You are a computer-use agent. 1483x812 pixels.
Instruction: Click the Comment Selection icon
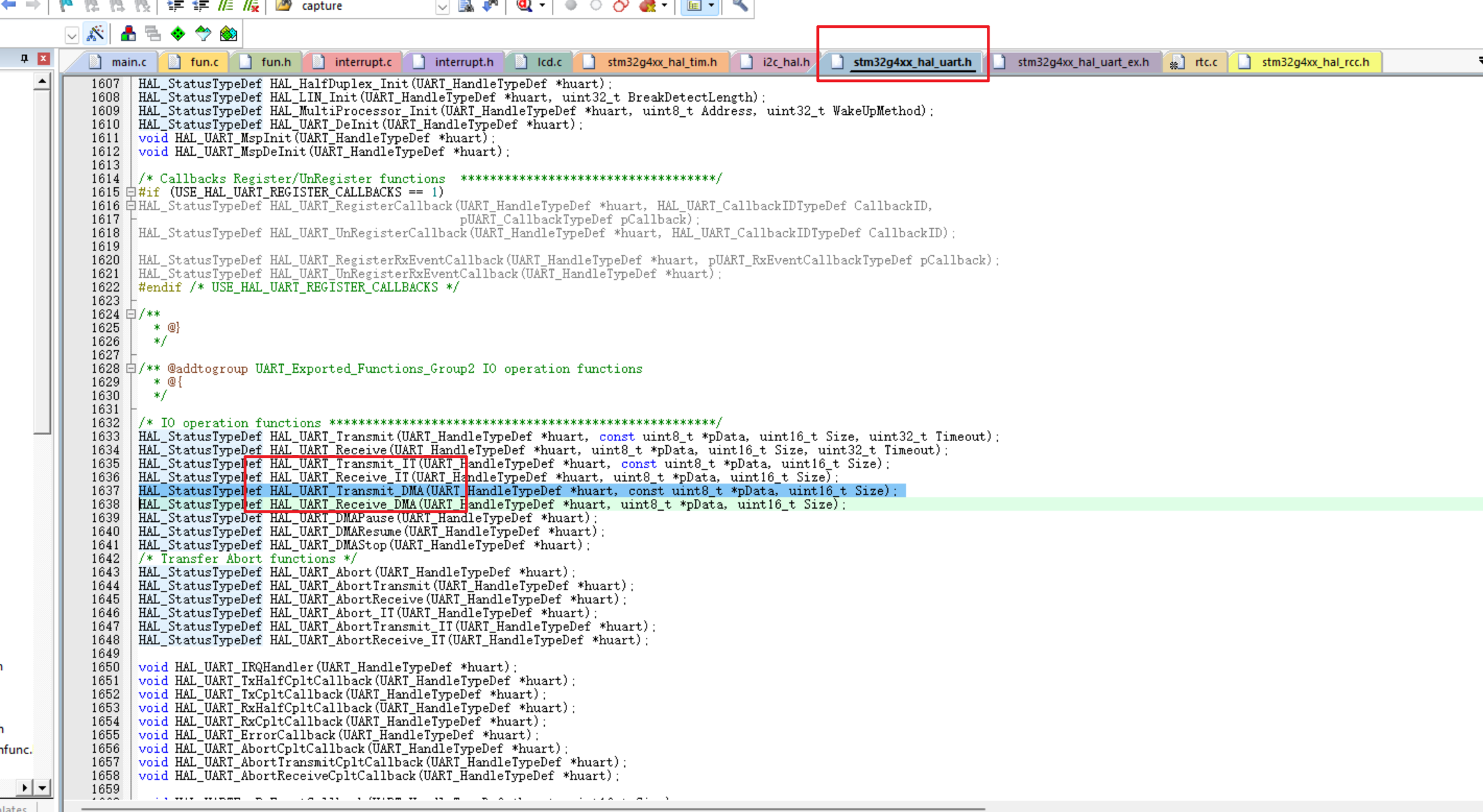(225, 6)
